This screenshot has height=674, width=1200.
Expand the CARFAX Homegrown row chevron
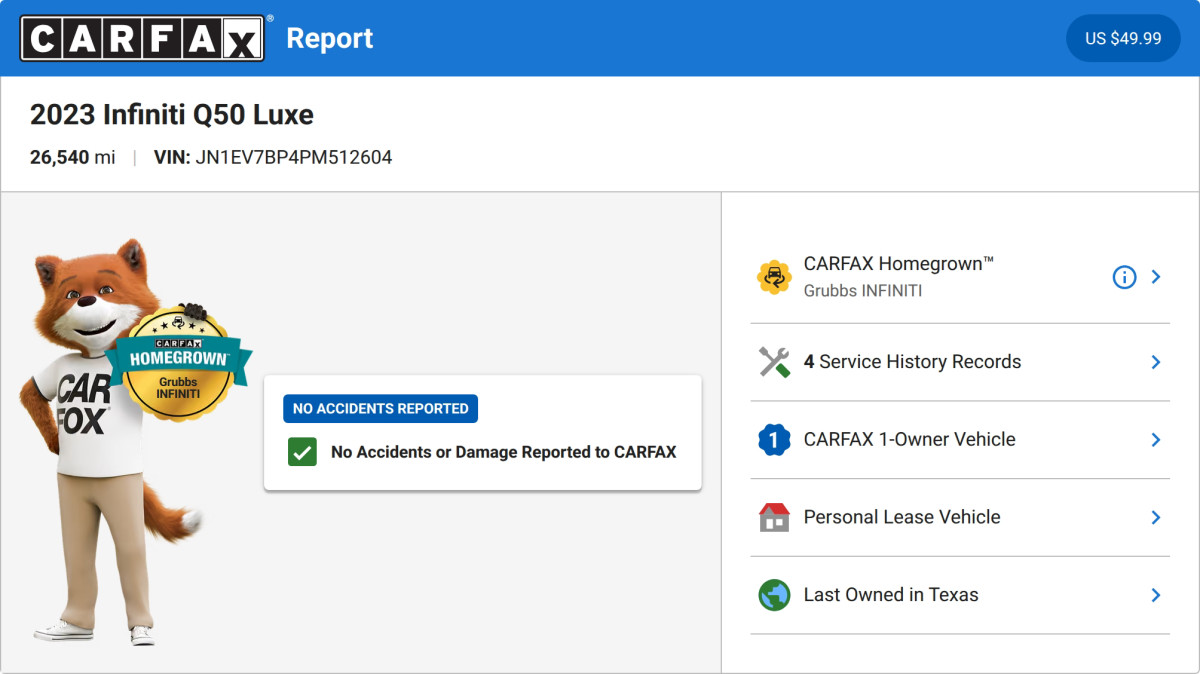click(x=1156, y=277)
